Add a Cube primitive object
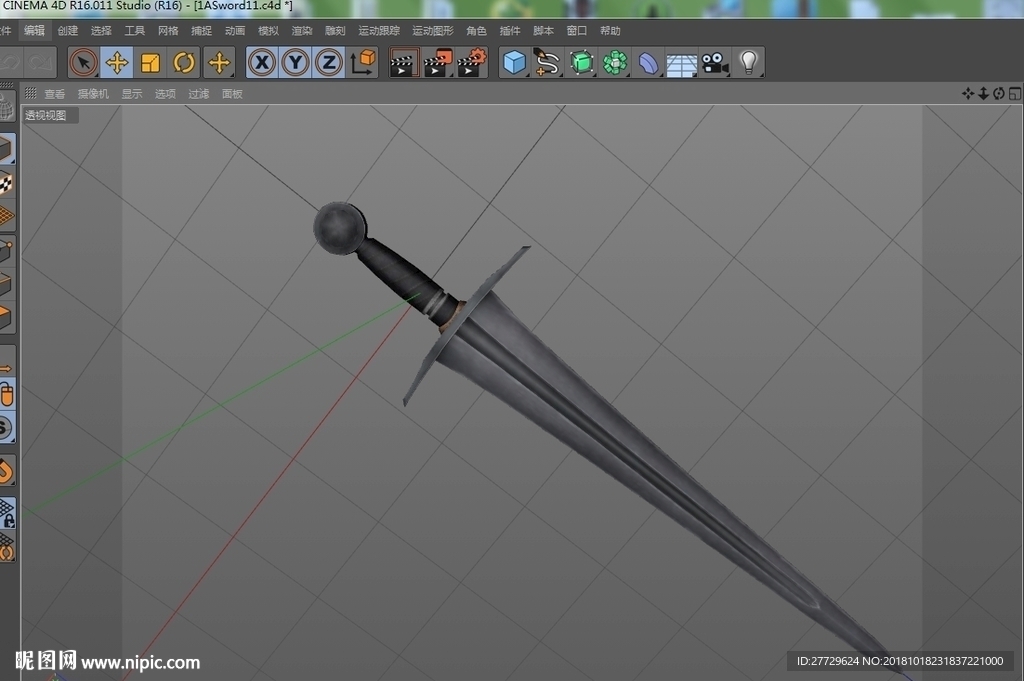Viewport: 1024px width, 681px height. [x=515, y=63]
